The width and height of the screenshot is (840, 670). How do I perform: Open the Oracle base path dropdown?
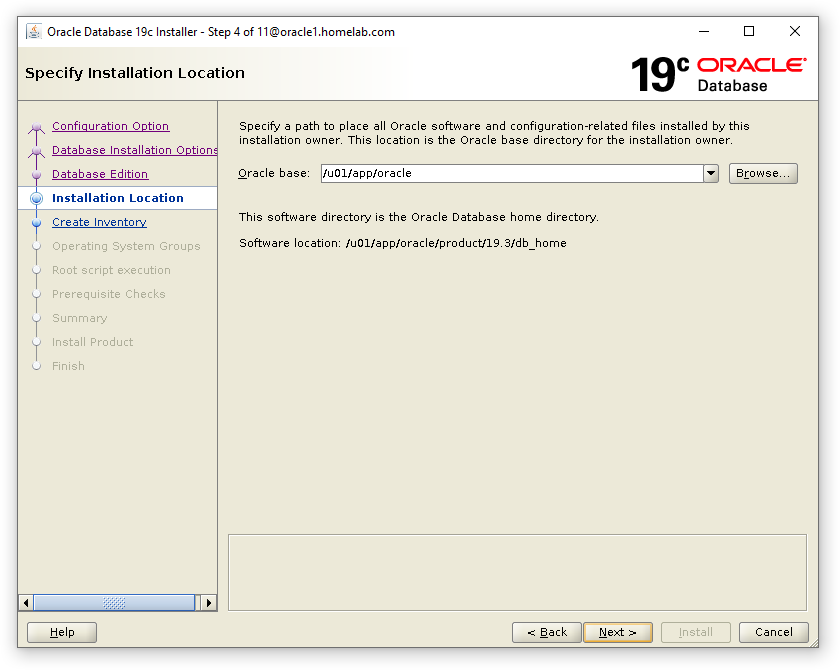[x=710, y=173]
